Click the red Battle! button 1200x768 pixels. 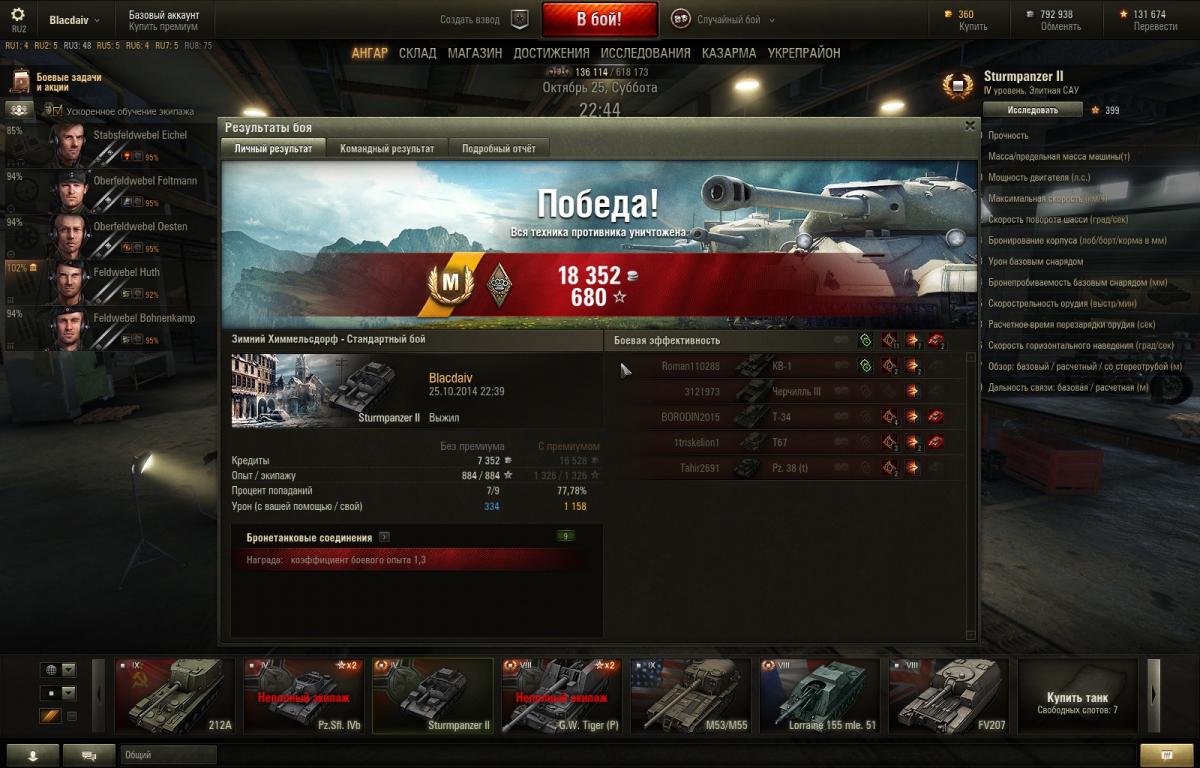click(600, 19)
